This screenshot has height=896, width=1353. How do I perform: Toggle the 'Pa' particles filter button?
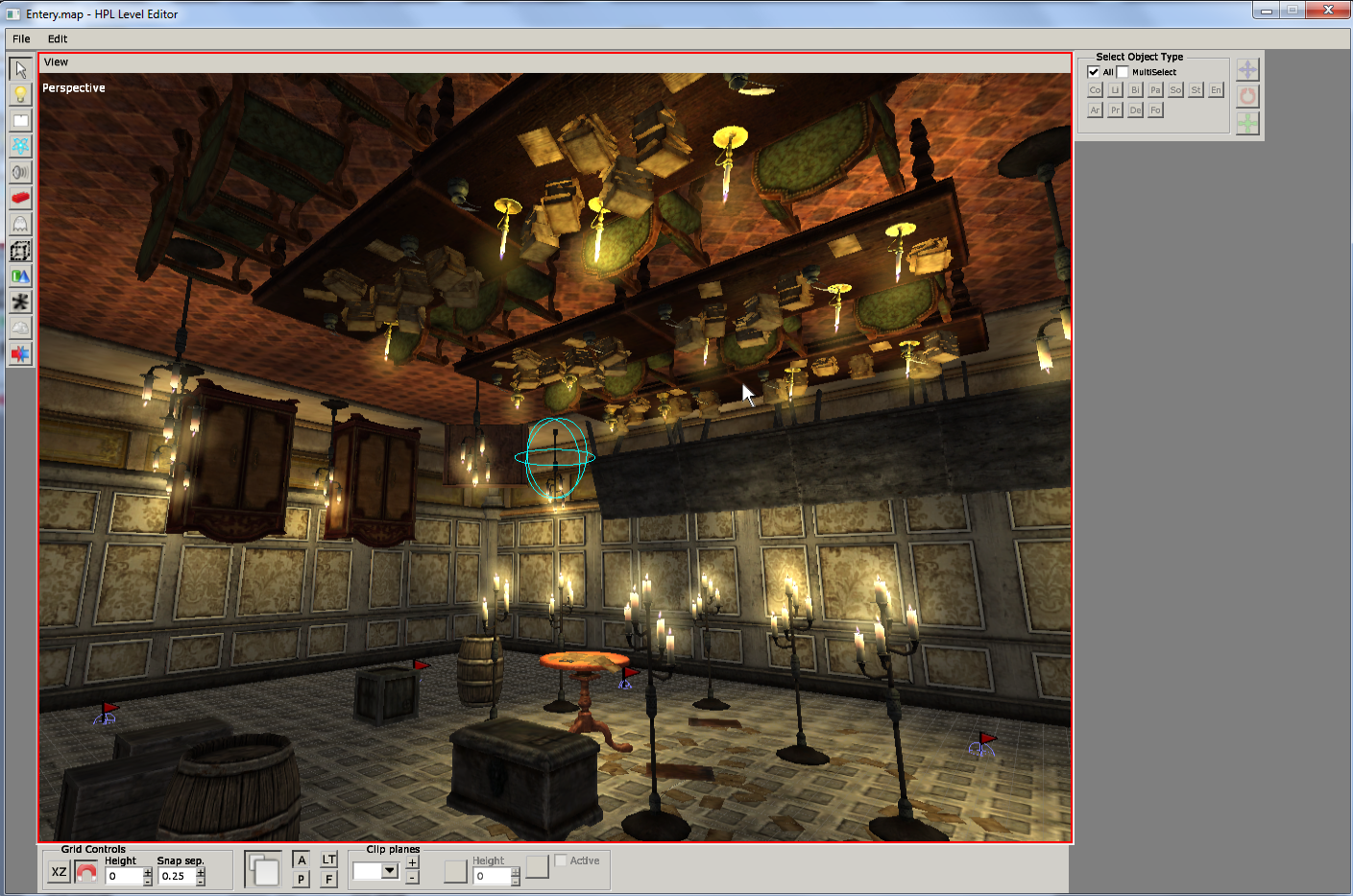pyautogui.click(x=1155, y=90)
